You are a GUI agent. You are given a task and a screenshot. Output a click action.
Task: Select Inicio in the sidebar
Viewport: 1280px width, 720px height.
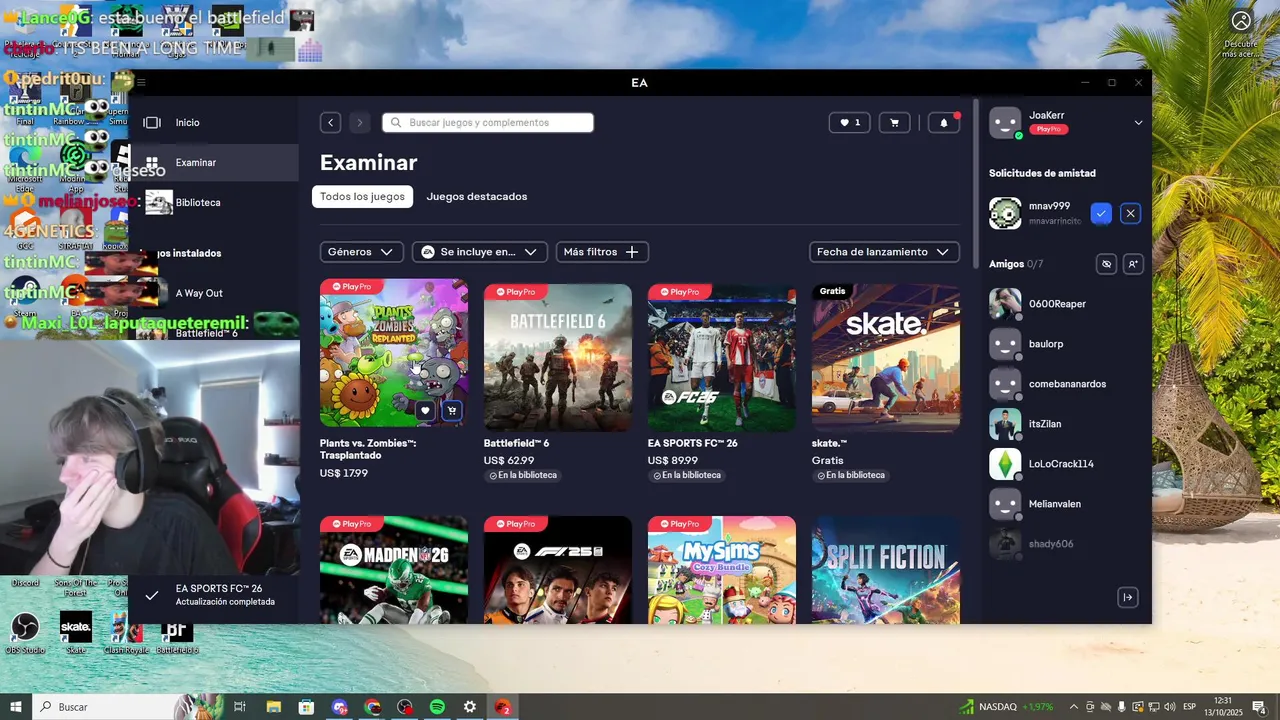[x=214, y=122]
